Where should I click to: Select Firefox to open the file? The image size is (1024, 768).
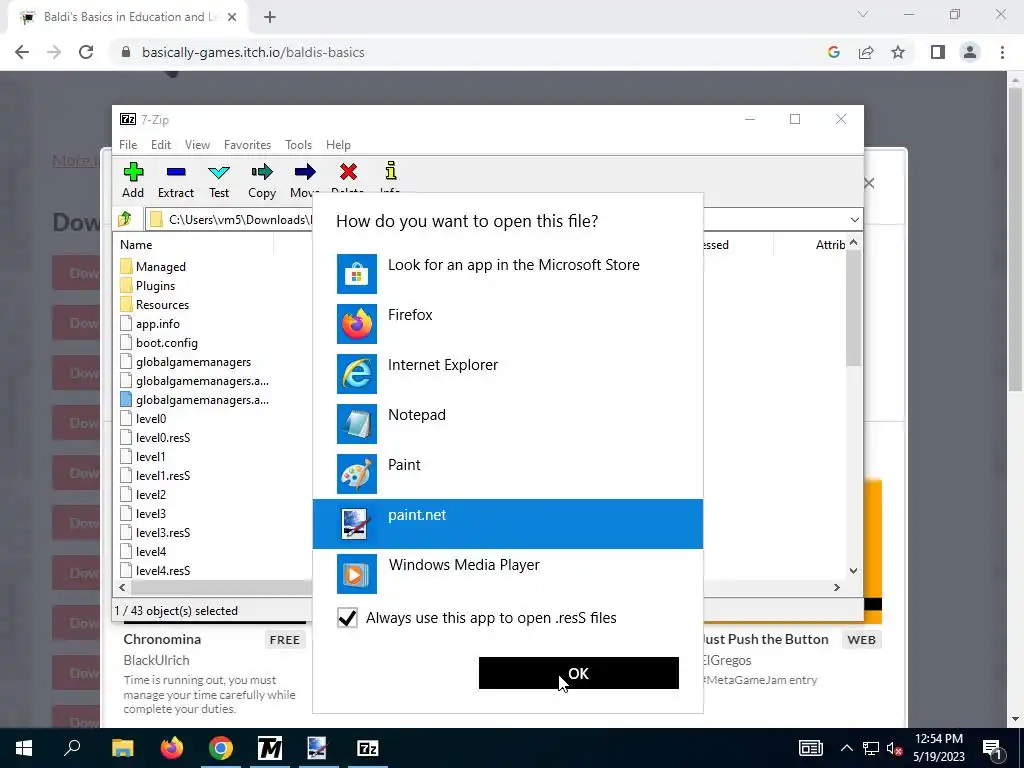tap(508, 324)
